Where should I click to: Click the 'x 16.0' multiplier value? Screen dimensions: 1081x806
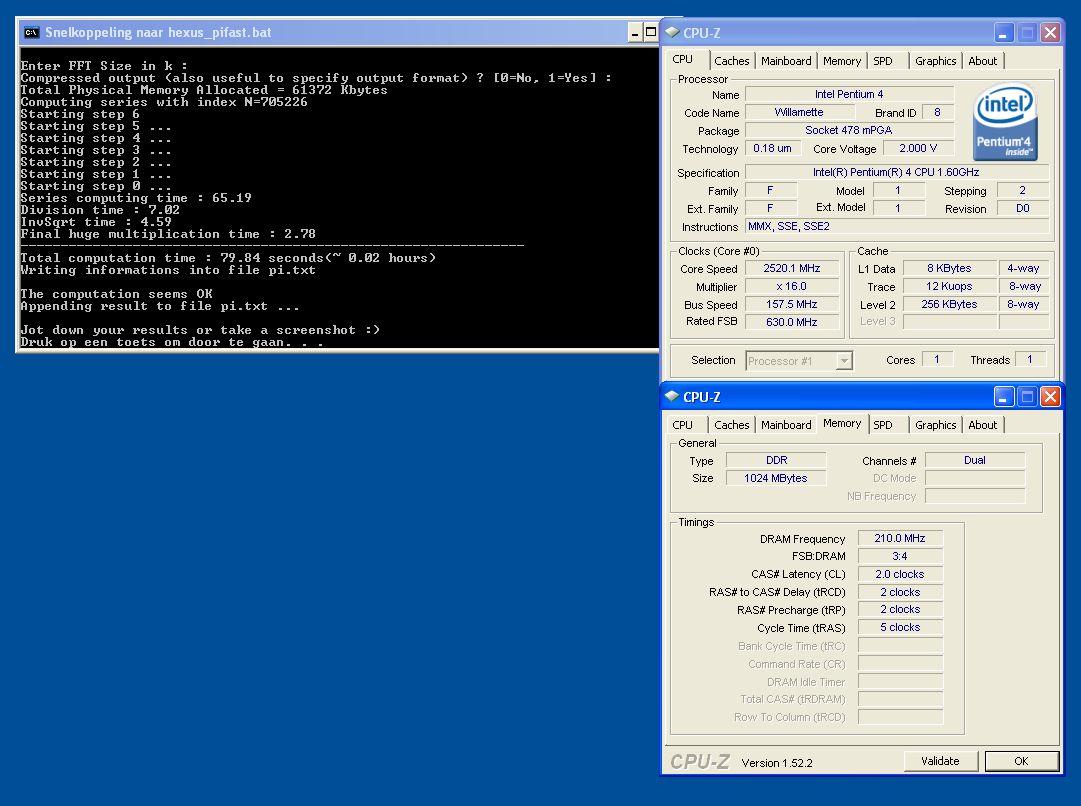coord(791,286)
